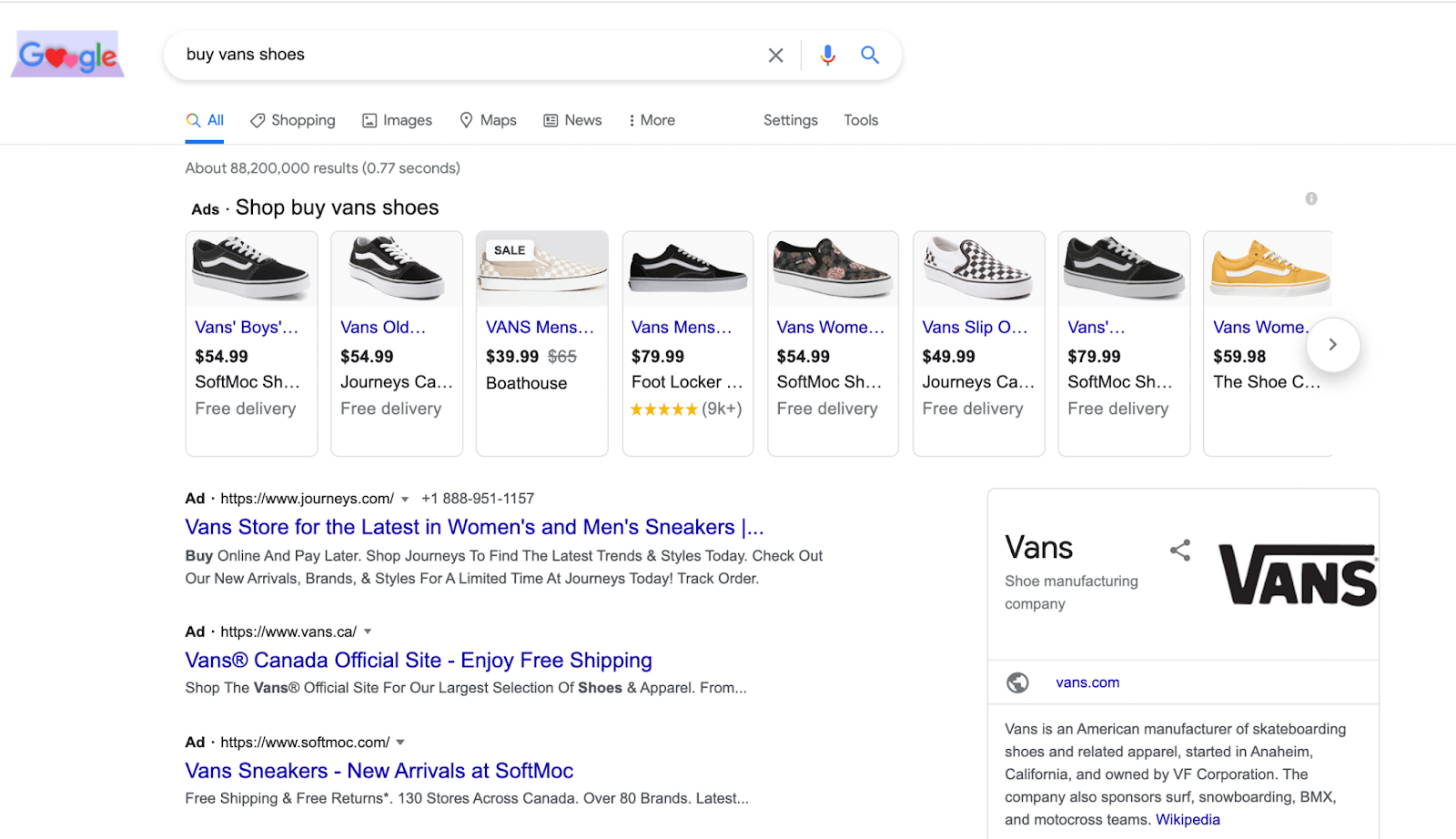Screen dimensions: 1456x839
Task: Open the vans.com website link
Action: pyautogui.click(x=1087, y=682)
